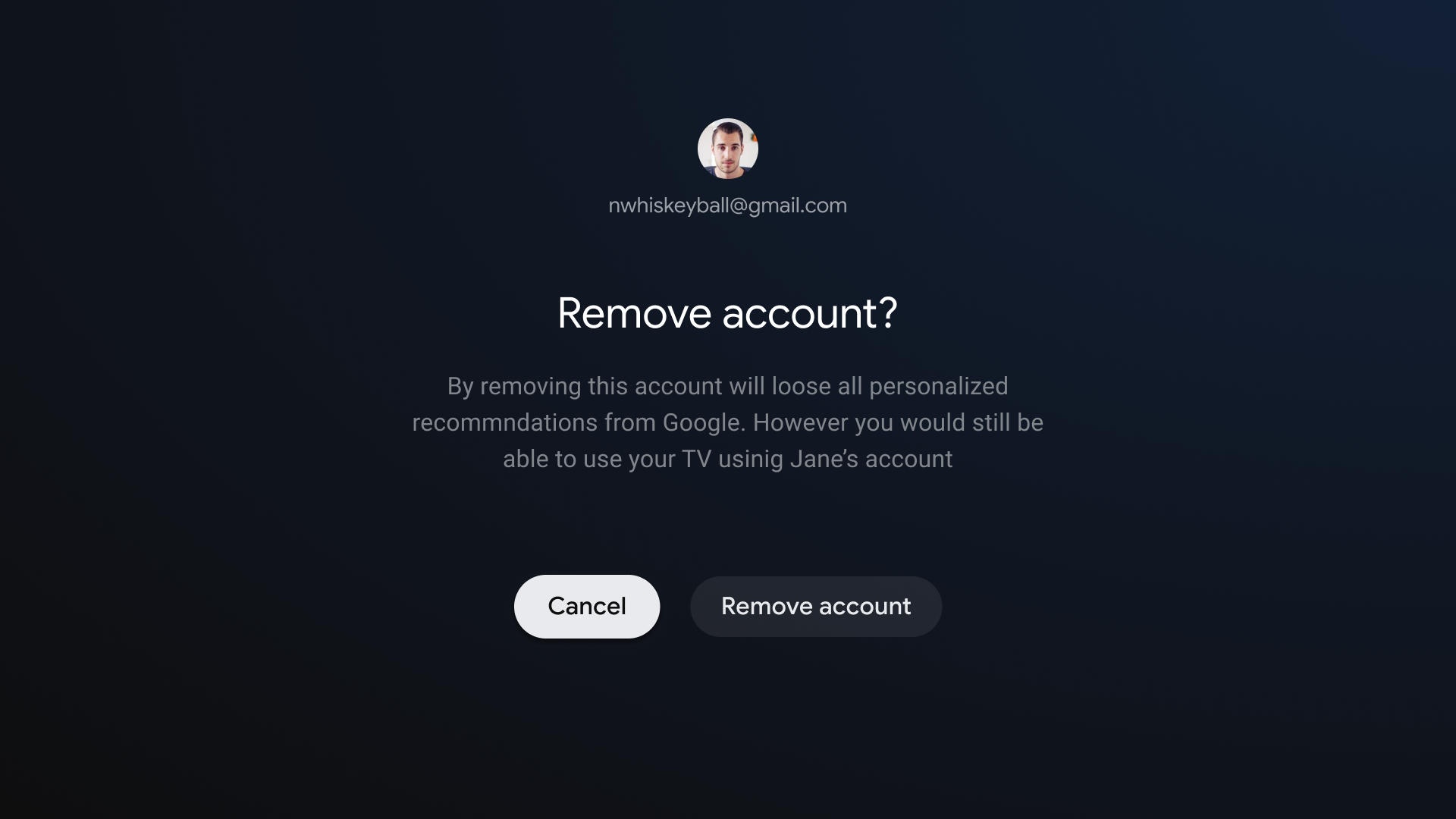Click Remove account to confirm removal
Screen dimensions: 1456x819
tap(816, 606)
